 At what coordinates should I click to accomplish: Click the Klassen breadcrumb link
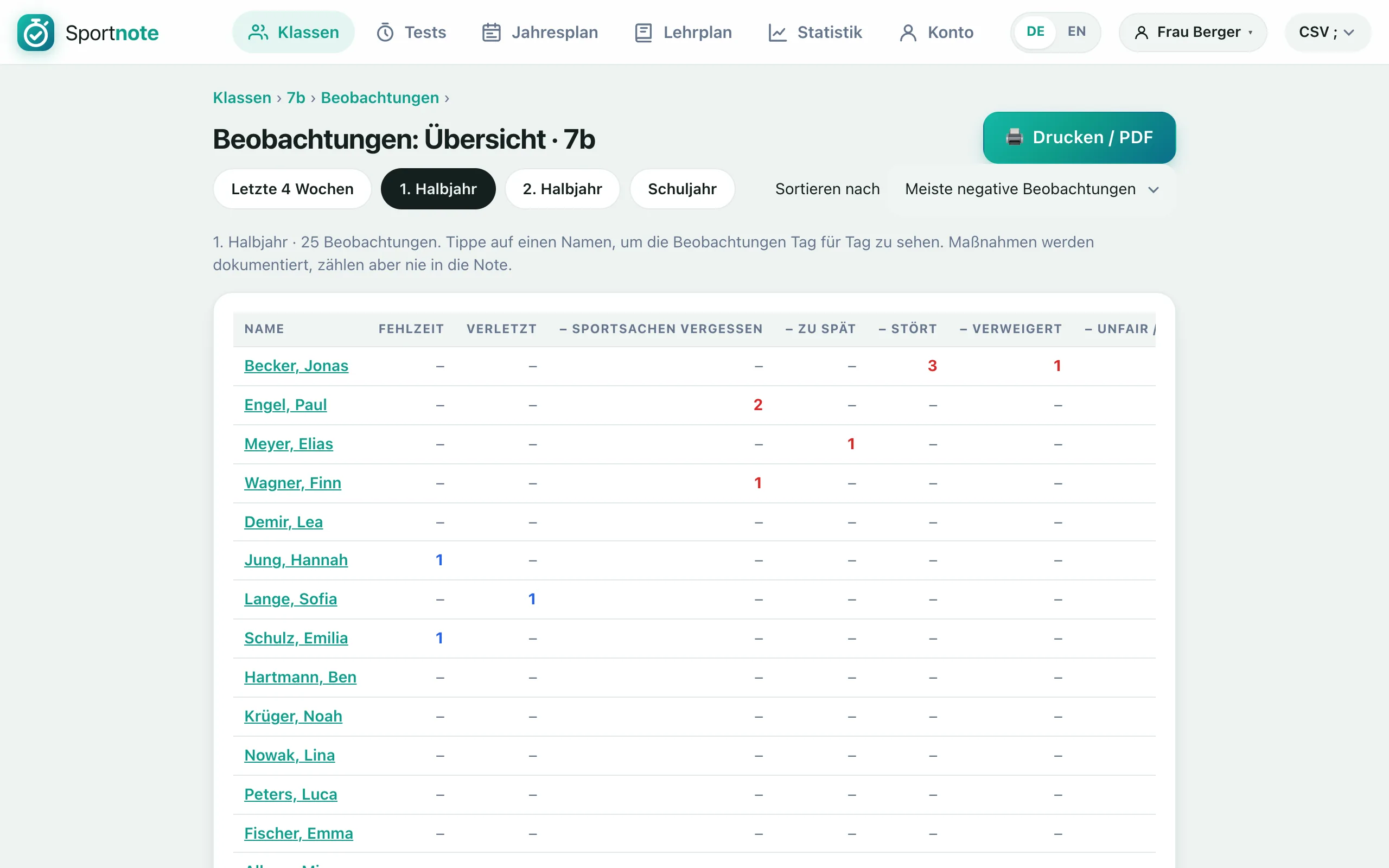[x=242, y=98]
